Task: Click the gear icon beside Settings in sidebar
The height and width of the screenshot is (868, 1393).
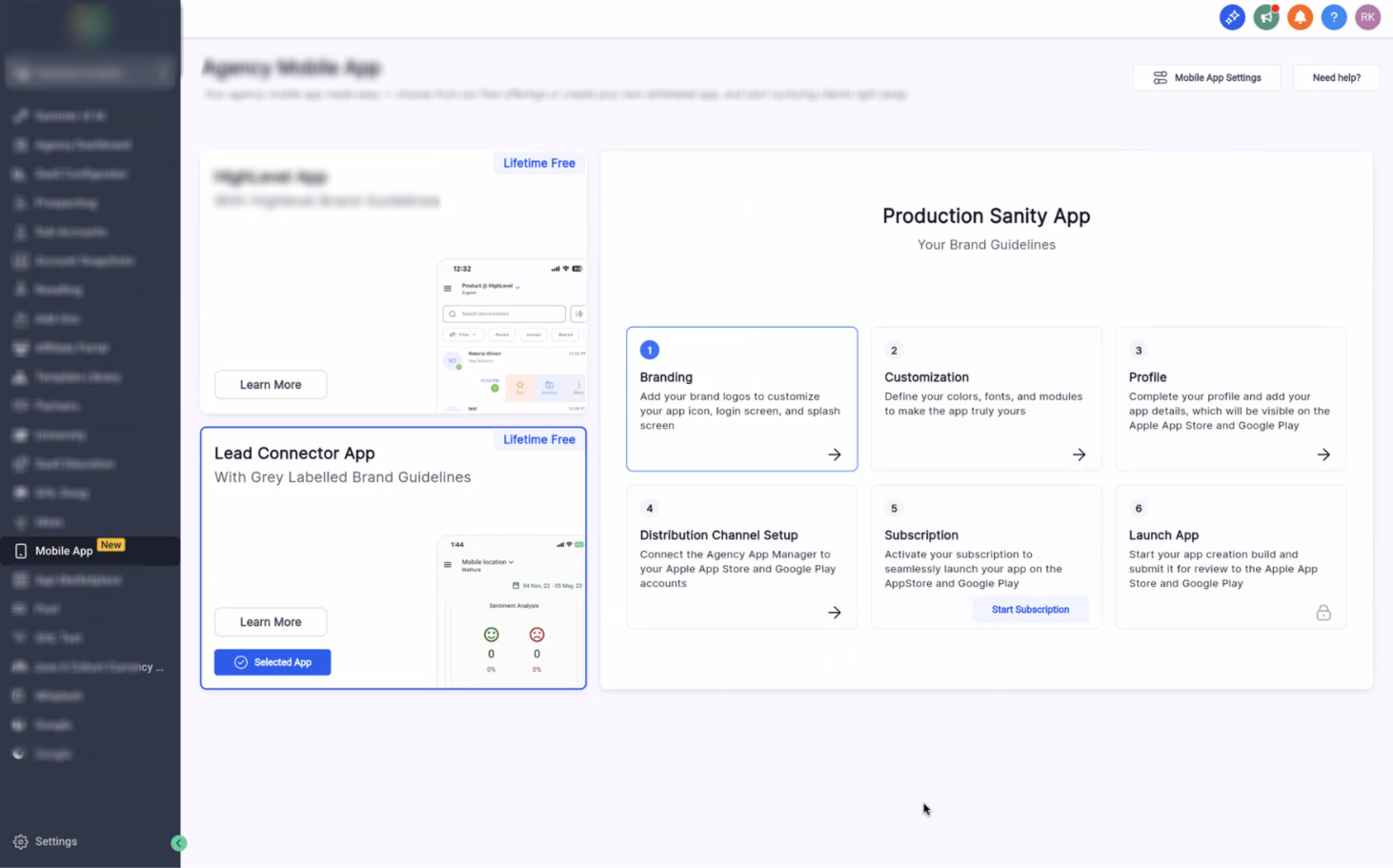Action: tap(21, 841)
